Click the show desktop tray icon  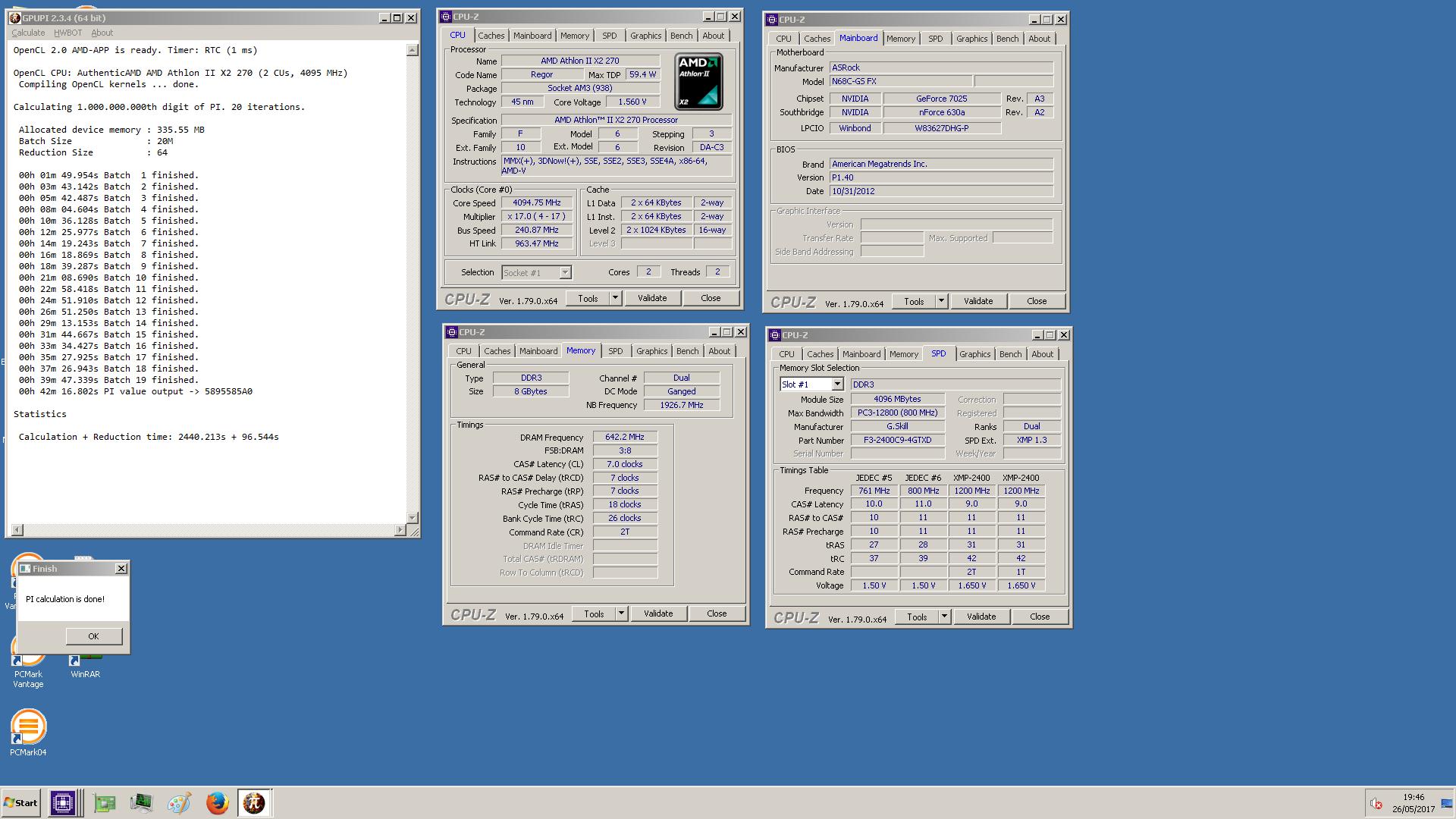point(1448,804)
